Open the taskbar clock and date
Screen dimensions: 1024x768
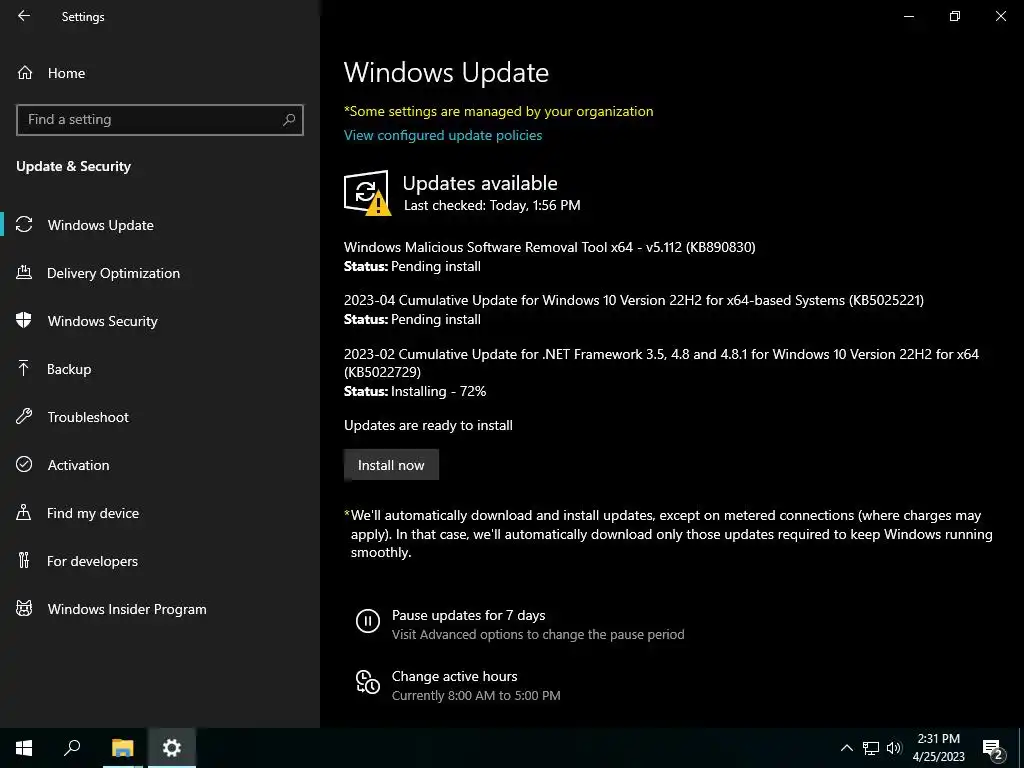(938, 748)
